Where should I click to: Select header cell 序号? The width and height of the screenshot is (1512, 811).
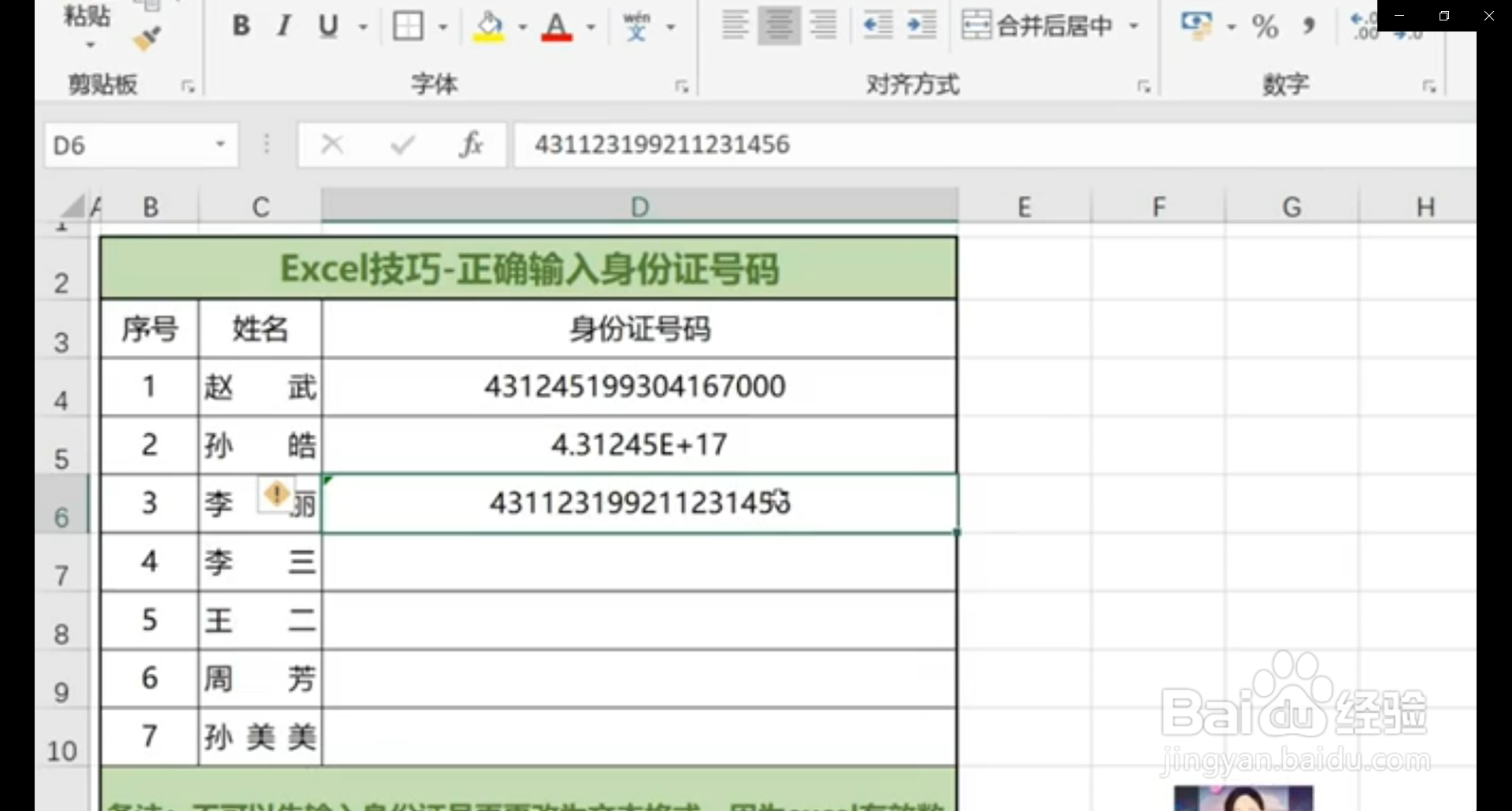(x=150, y=328)
